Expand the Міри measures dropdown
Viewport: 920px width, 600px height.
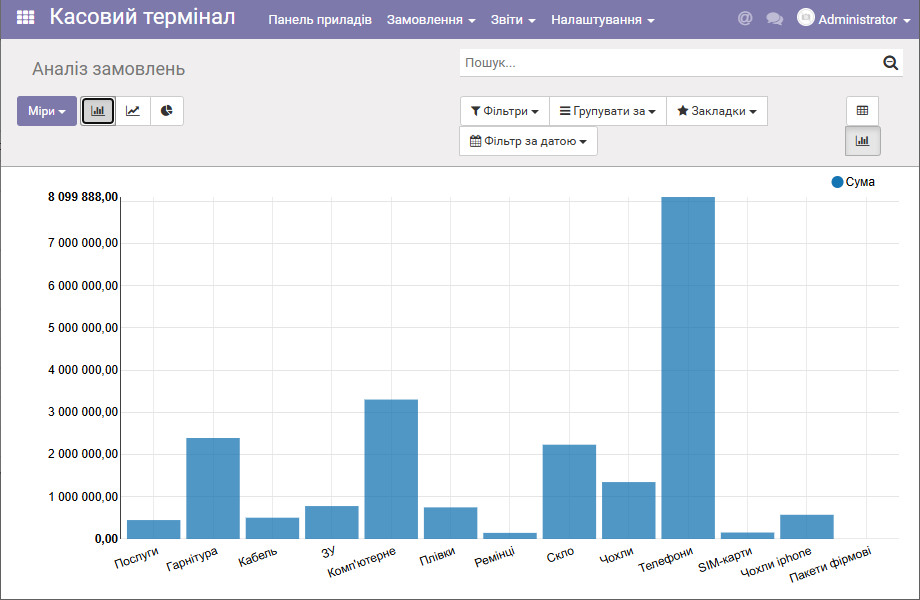pyautogui.click(x=47, y=111)
